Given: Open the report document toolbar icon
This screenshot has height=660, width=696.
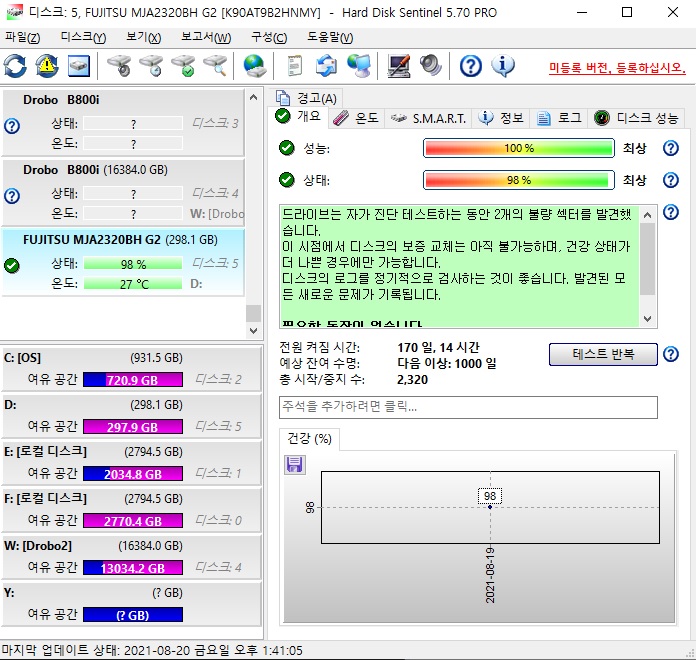Looking at the screenshot, I should coord(294,66).
